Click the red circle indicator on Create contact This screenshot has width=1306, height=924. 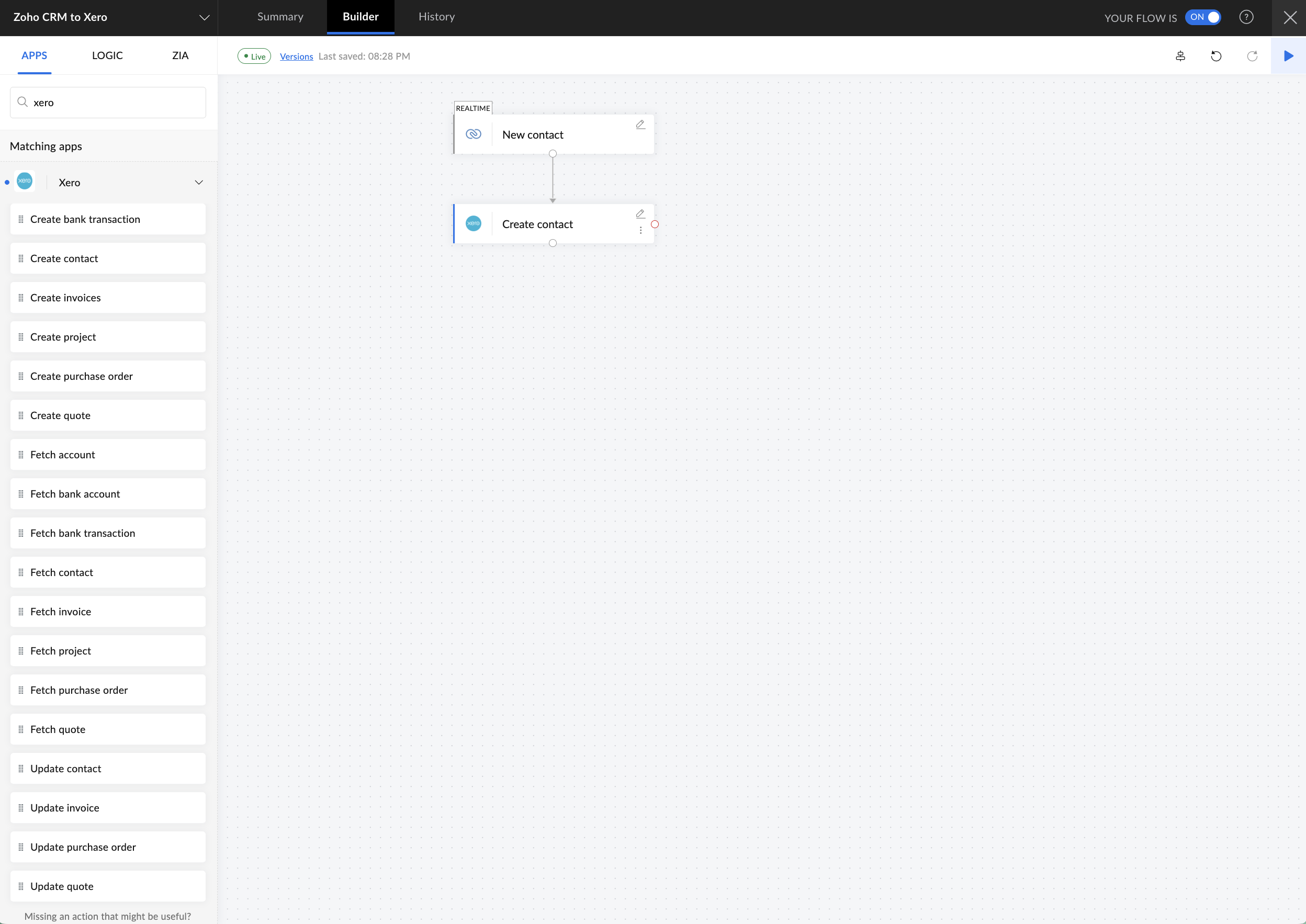[x=655, y=224]
